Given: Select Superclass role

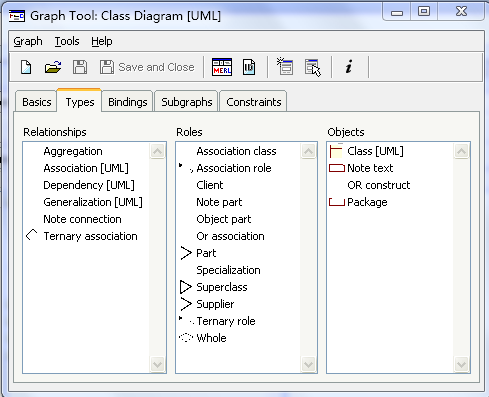Looking at the screenshot, I should pyautogui.click(x=222, y=287).
